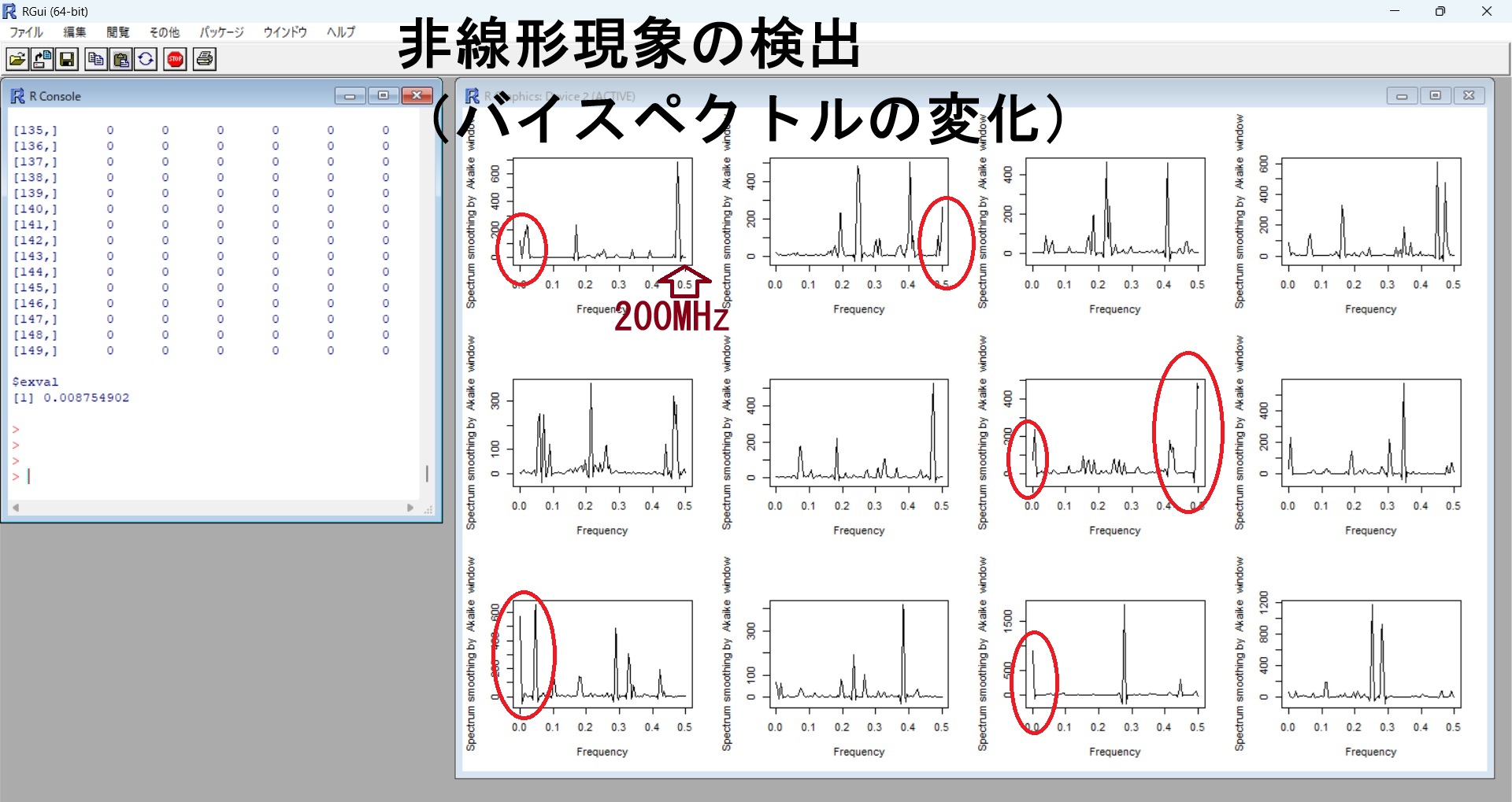The height and width of the screenshot is (802, 1512).
Task: Restore down the main RGui window
Action: 1440,11
